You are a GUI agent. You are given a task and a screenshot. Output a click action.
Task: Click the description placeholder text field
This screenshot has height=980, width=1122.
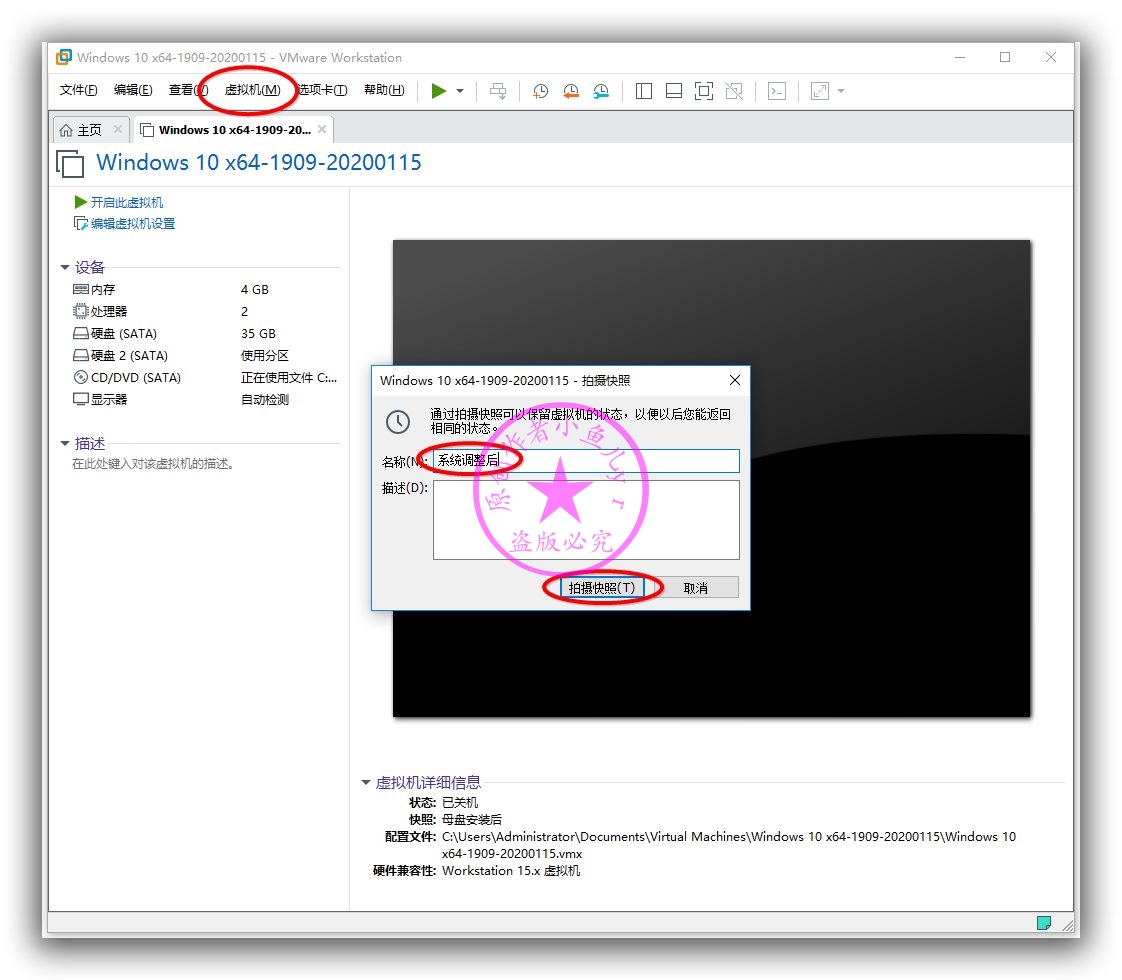point(152,464)
